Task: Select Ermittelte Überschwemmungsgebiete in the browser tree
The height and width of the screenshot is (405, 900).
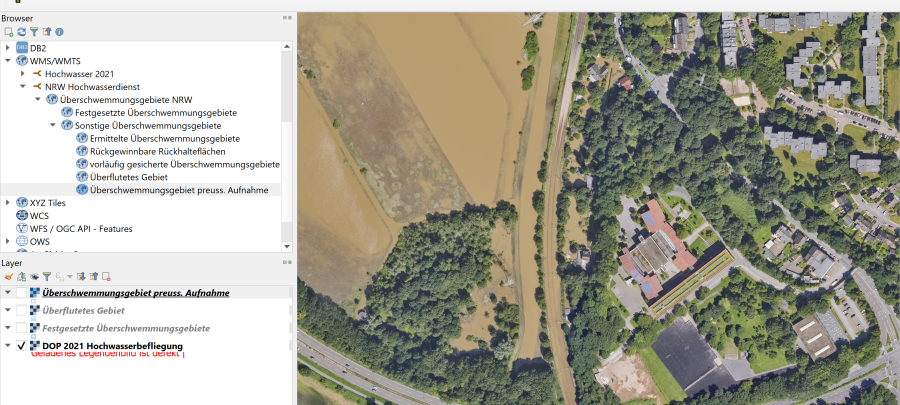Action: pyautogui.click(x=164, y=138)
